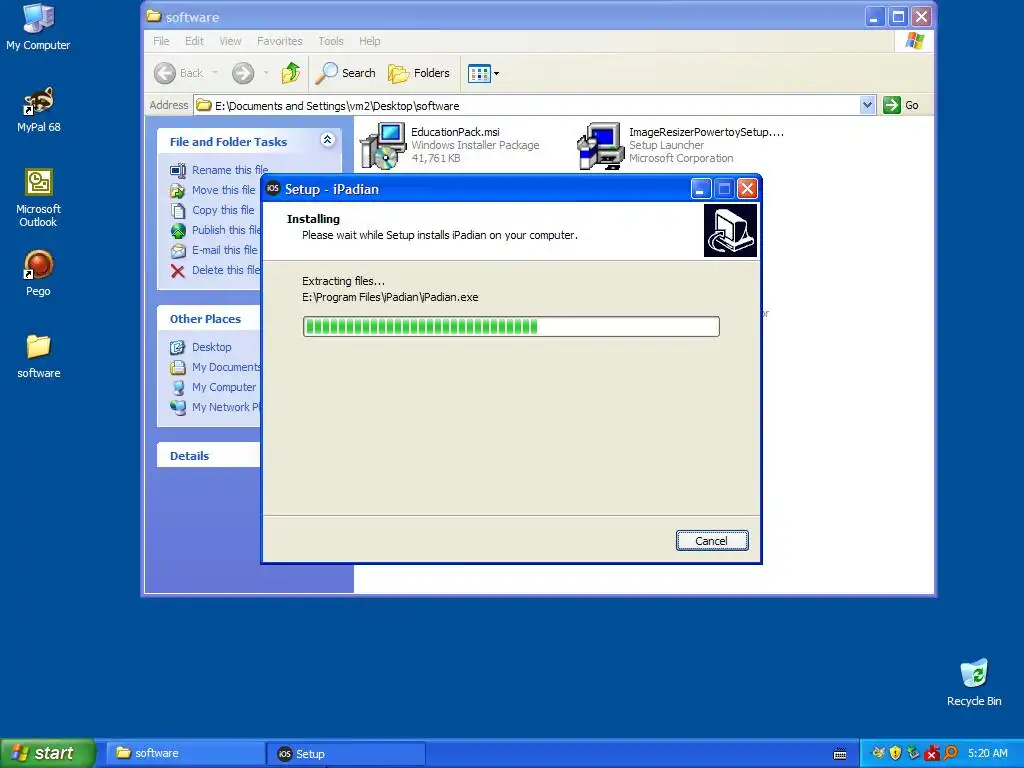The image size is (1024, 768).
Task: Click the Start button
Action: 47,753
